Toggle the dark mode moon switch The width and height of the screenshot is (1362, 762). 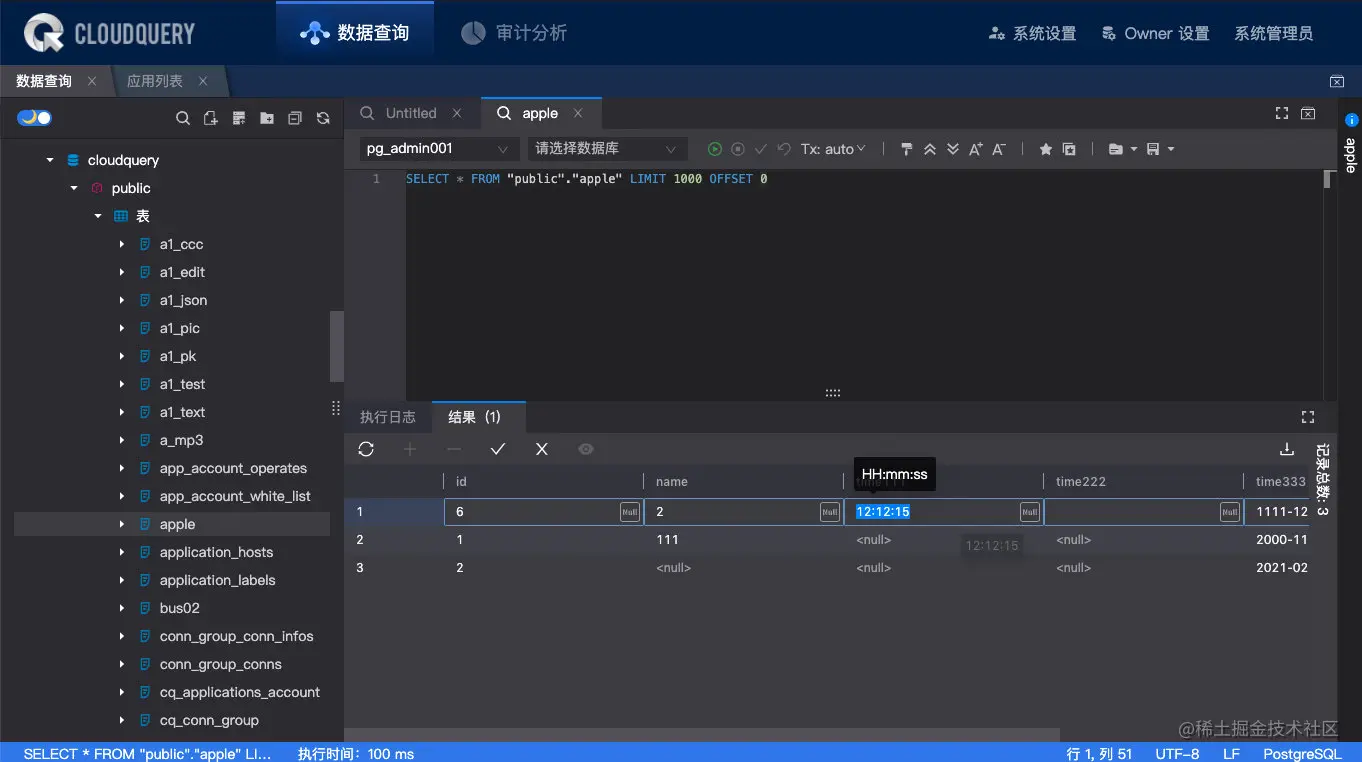34,118
